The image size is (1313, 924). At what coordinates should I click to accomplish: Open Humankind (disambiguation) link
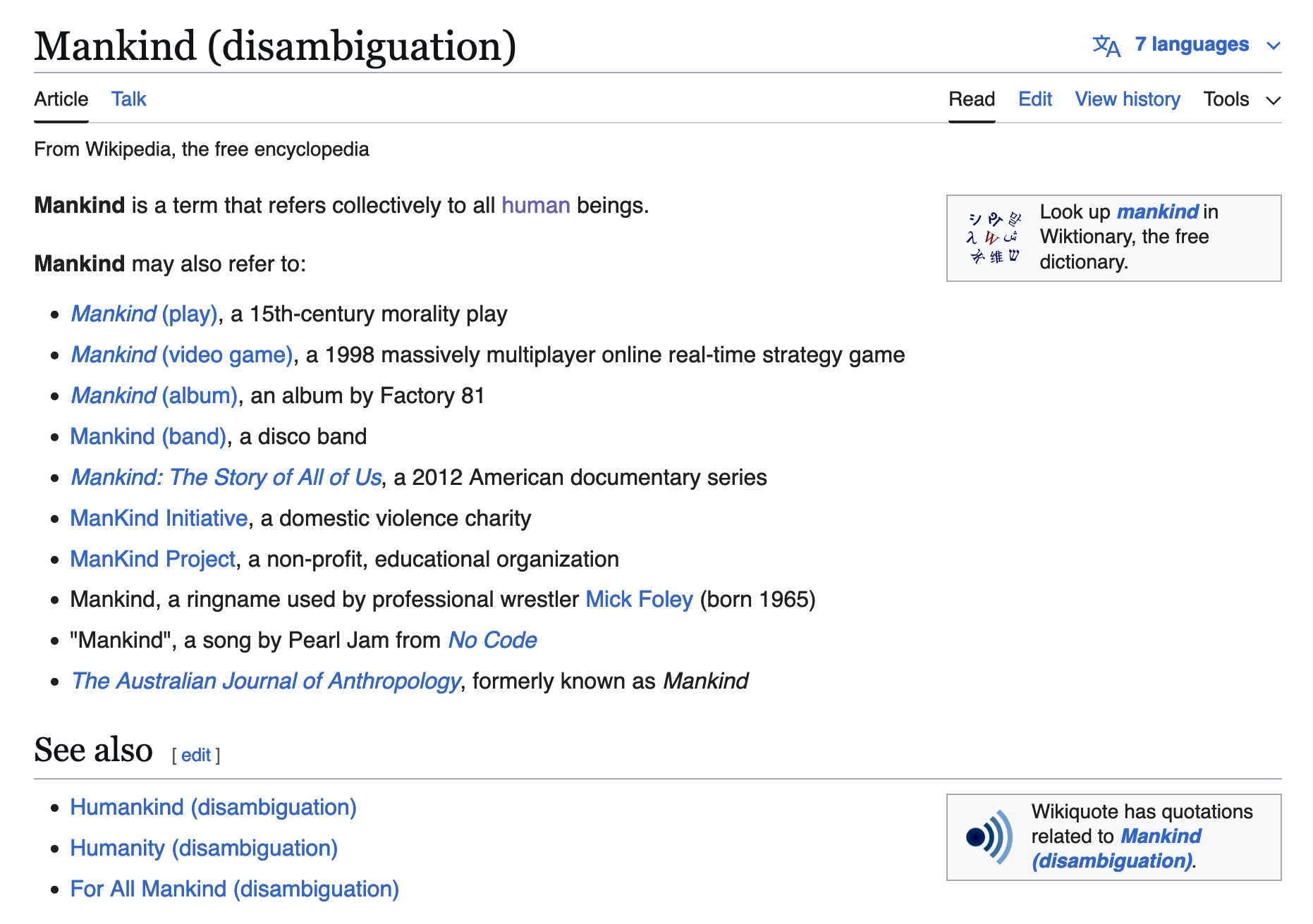(x=213, y=807)
